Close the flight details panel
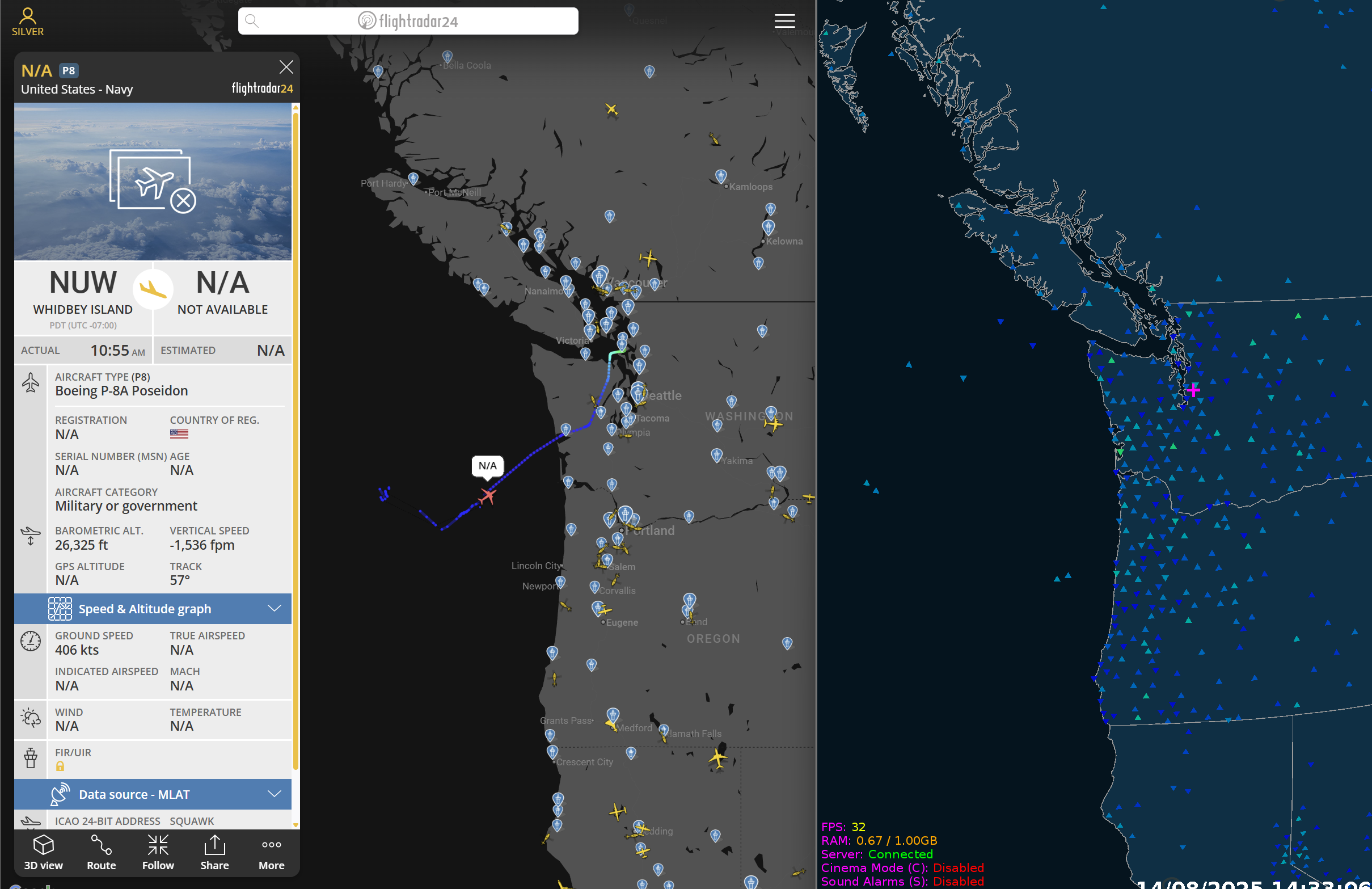1372x889 pixels. click(286, 68)
